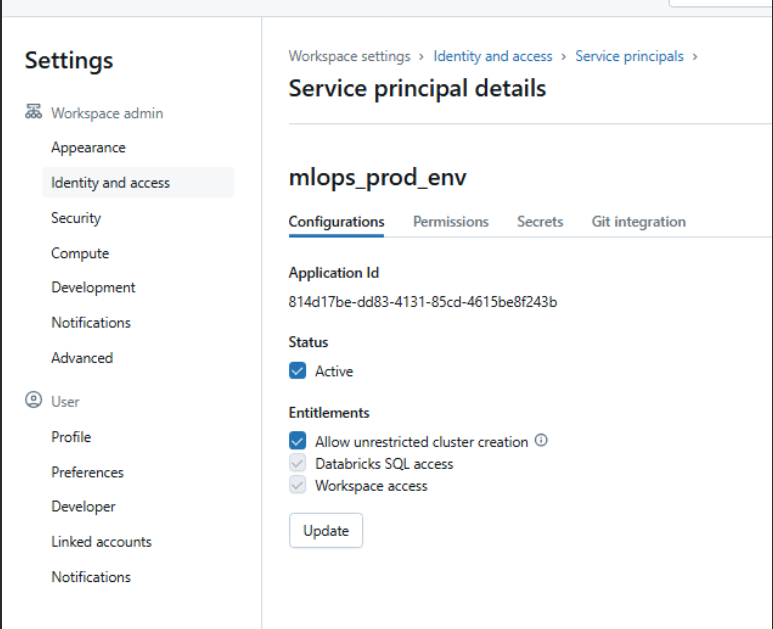Open the Git integration tab
This screenshot has height=629, width=773.
pyautogui.click(x=638, y=222)
